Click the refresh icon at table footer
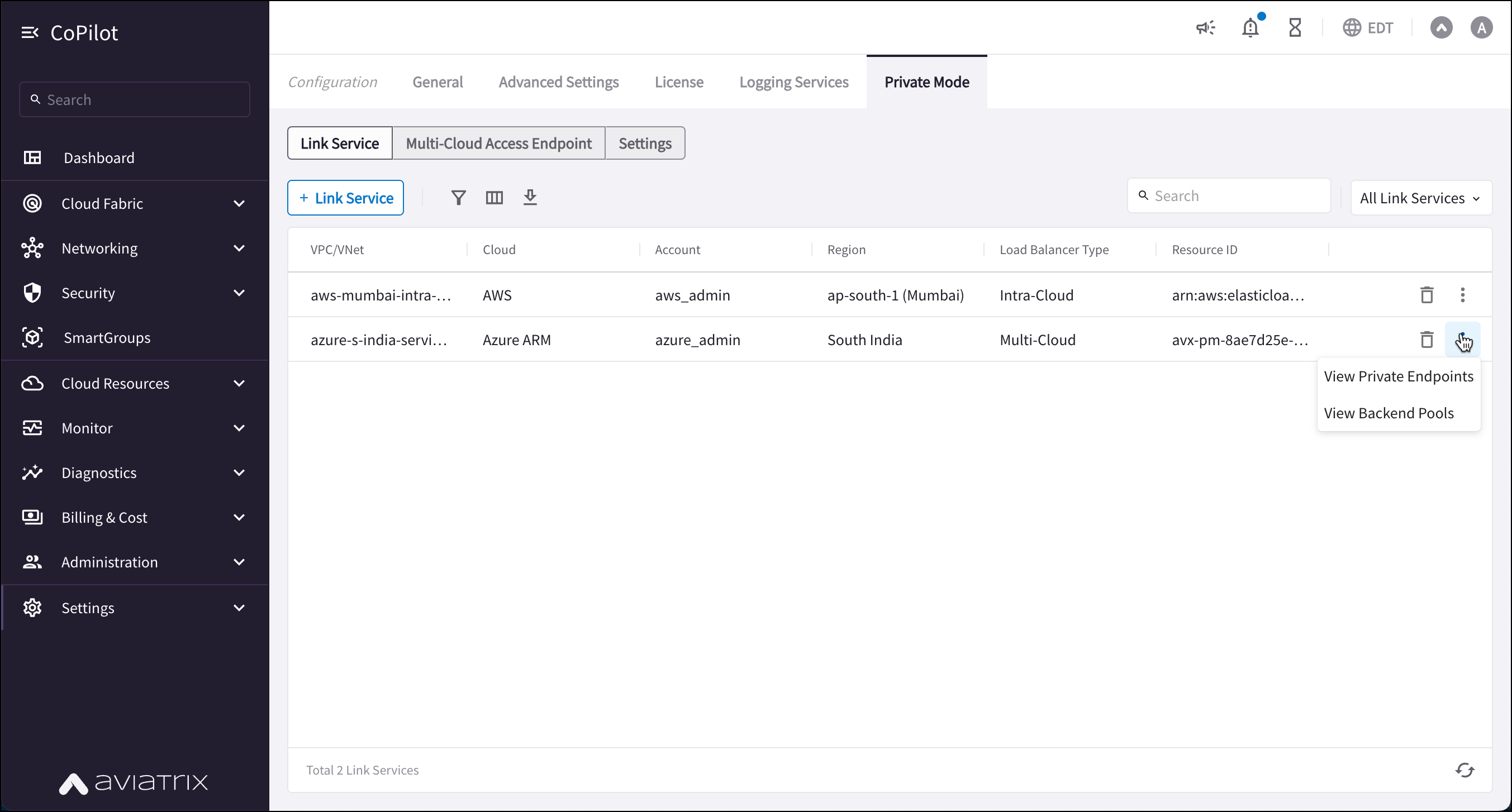 [1465, 770]
